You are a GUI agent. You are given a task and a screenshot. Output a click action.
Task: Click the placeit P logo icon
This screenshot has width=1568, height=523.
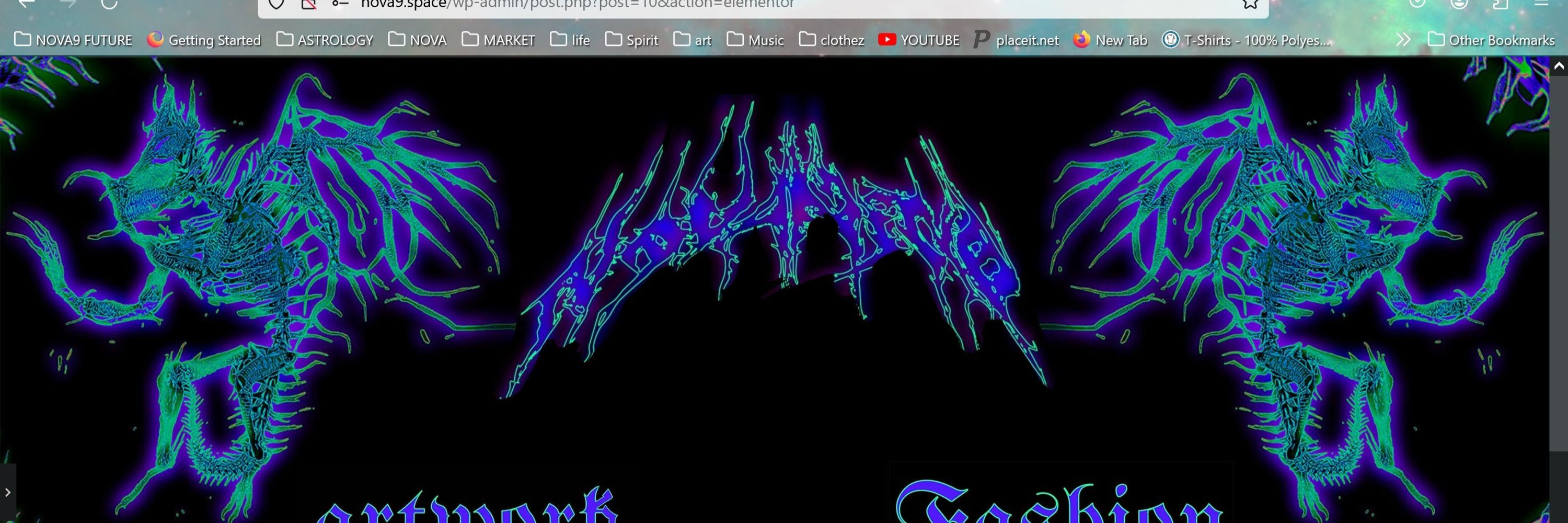(x=981, y=40)
